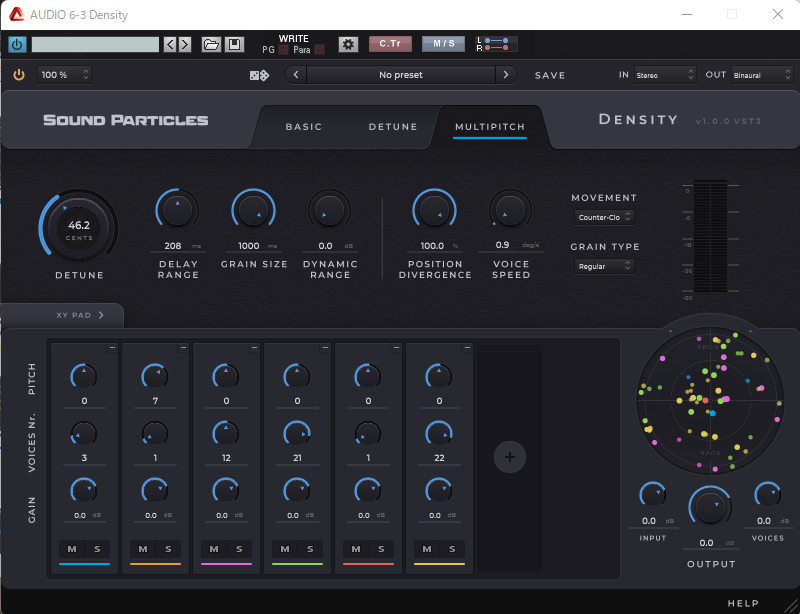Viewport: 800px width, 614px height.
Task: Click the voices value 21
Action: tap(297, 458)
